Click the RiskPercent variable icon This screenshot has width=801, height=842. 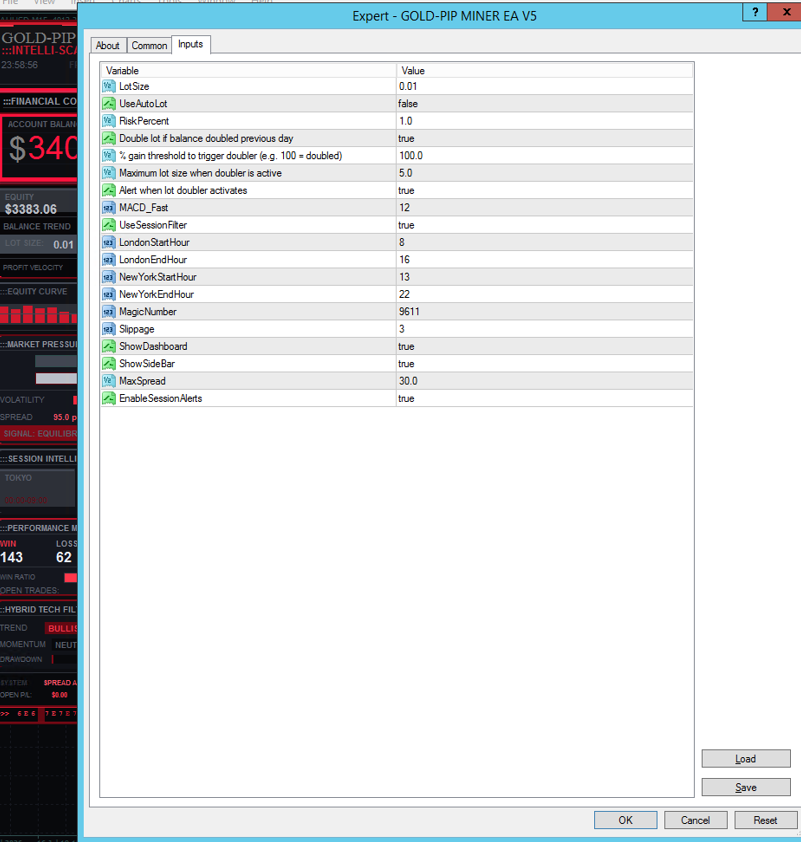109,121
